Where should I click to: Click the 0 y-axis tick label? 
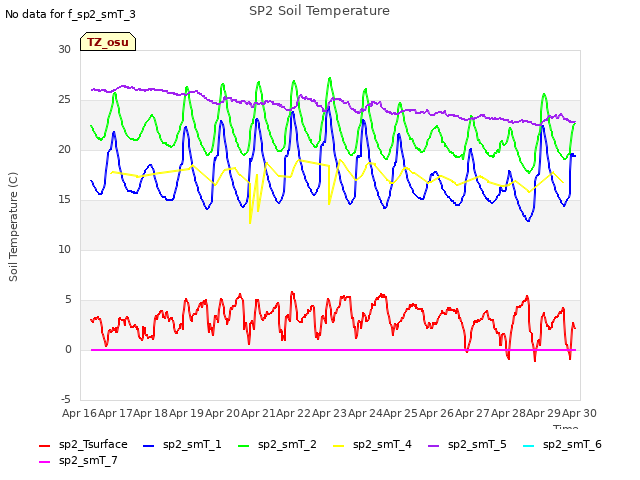68,349
